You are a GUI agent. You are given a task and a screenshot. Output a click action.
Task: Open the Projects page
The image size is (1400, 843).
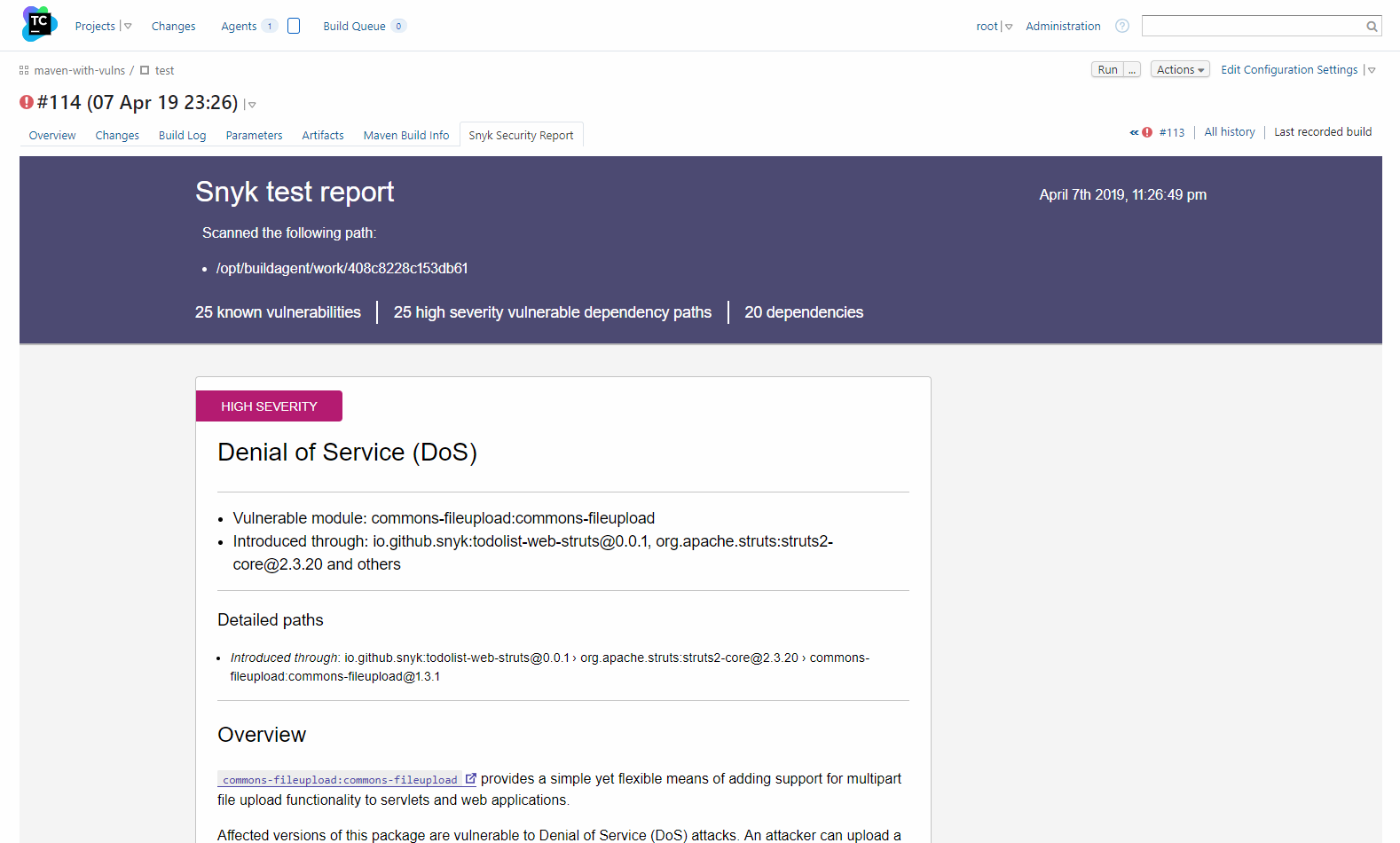point(95,26)
